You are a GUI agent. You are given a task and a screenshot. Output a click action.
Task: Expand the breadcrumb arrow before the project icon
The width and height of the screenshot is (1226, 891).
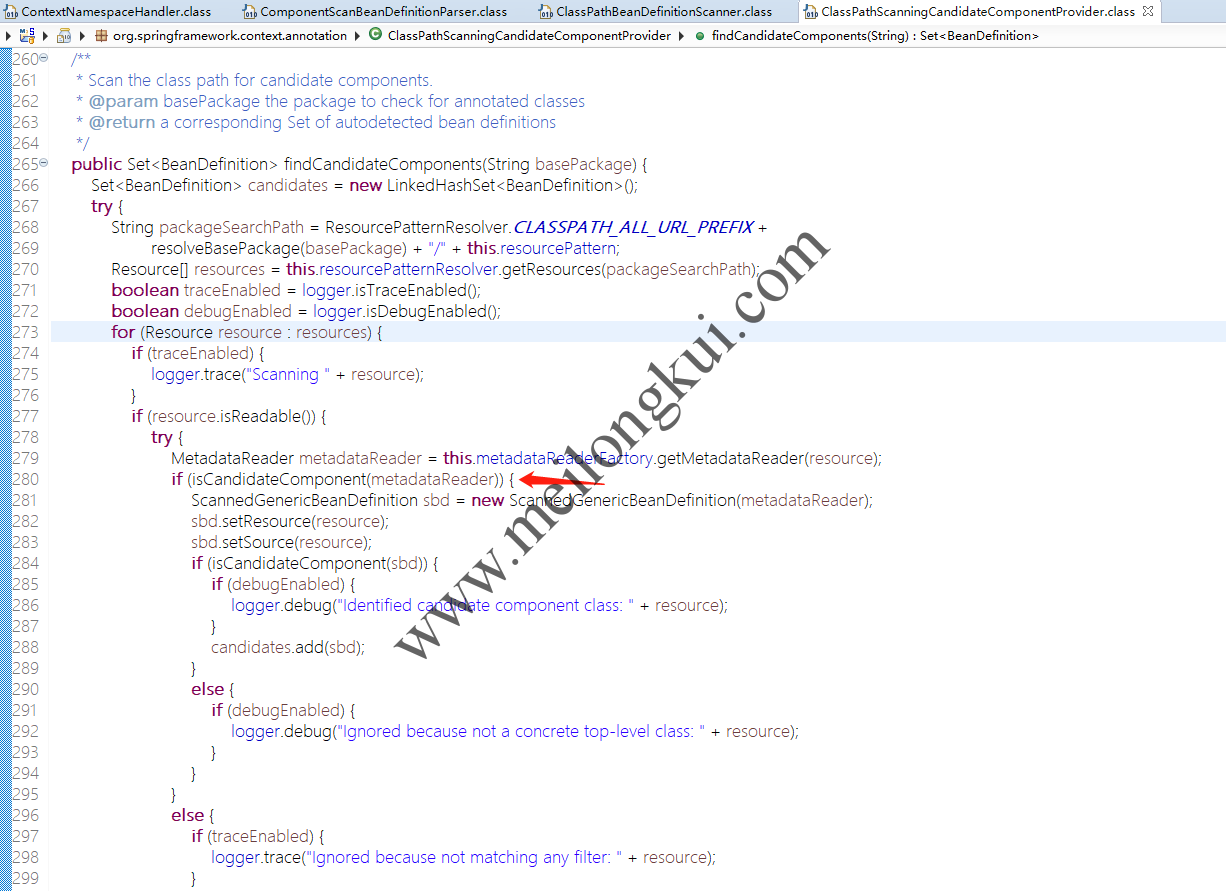8,36
